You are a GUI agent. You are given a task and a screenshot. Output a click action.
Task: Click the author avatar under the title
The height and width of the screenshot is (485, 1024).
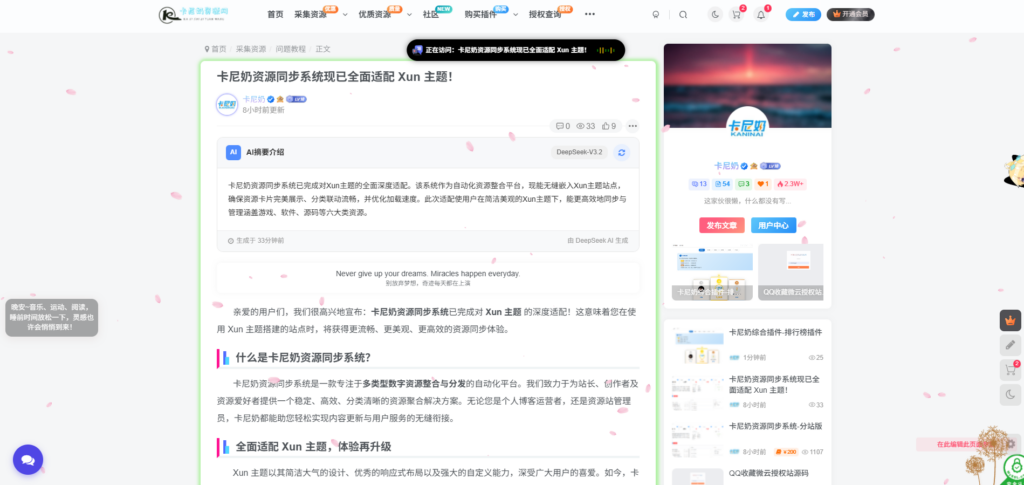click(227, 104)
